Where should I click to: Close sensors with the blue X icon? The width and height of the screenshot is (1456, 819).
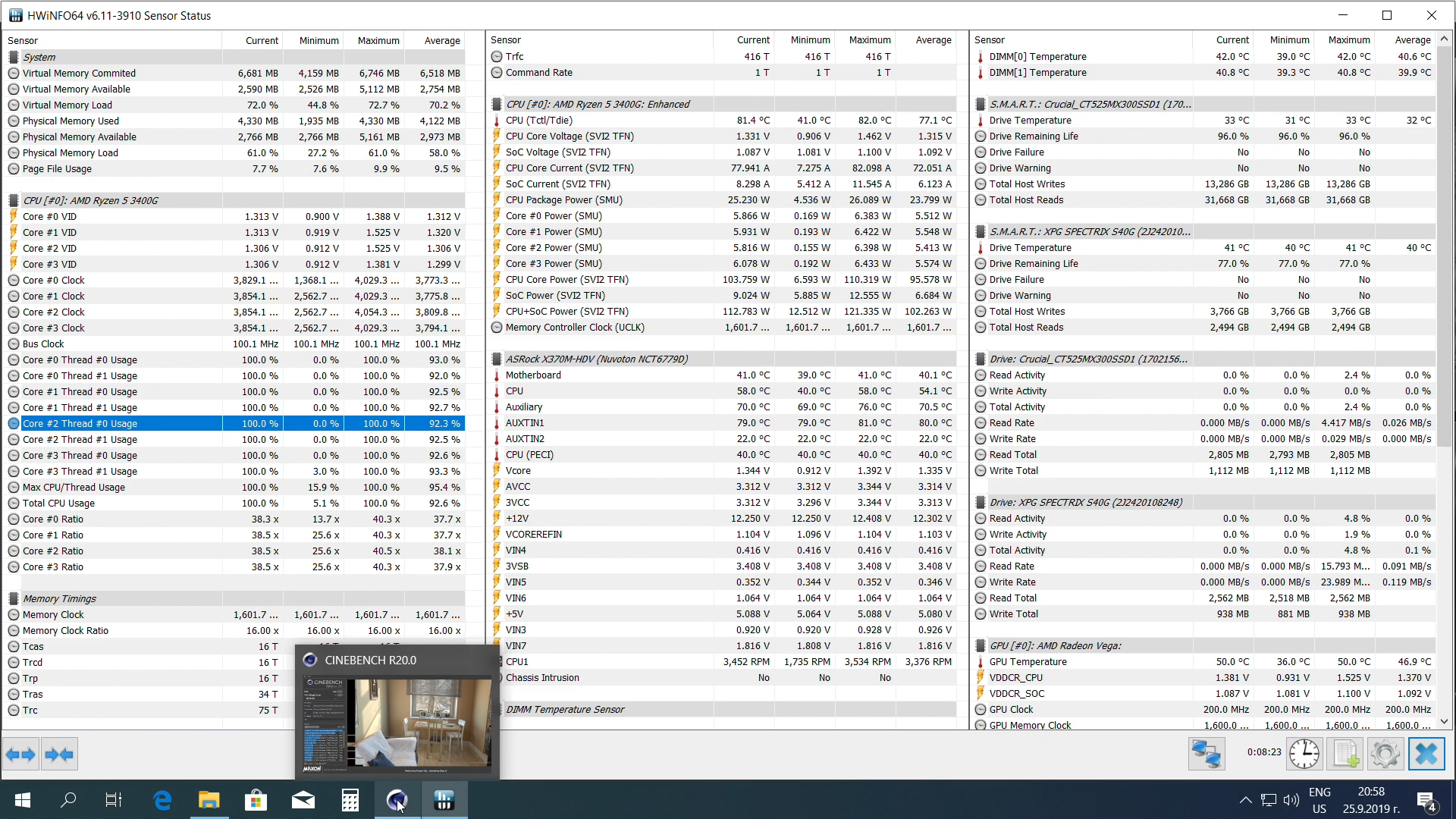click(1426, 755)
